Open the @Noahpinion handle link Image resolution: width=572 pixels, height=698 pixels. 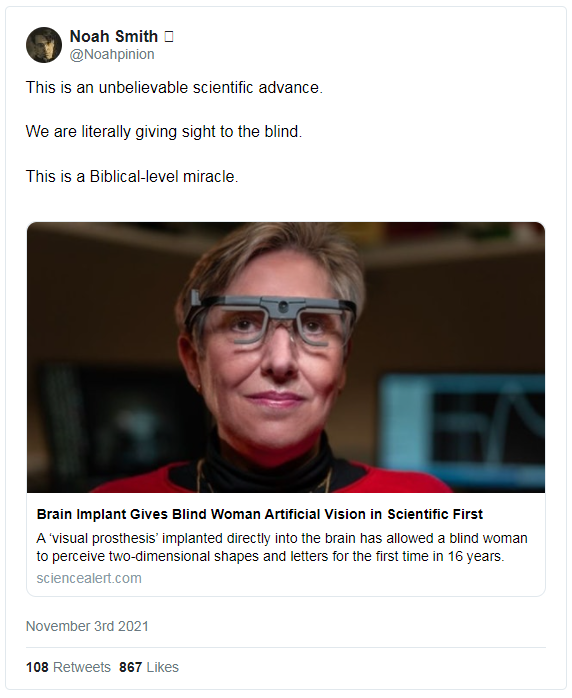[x=112, y=54]
